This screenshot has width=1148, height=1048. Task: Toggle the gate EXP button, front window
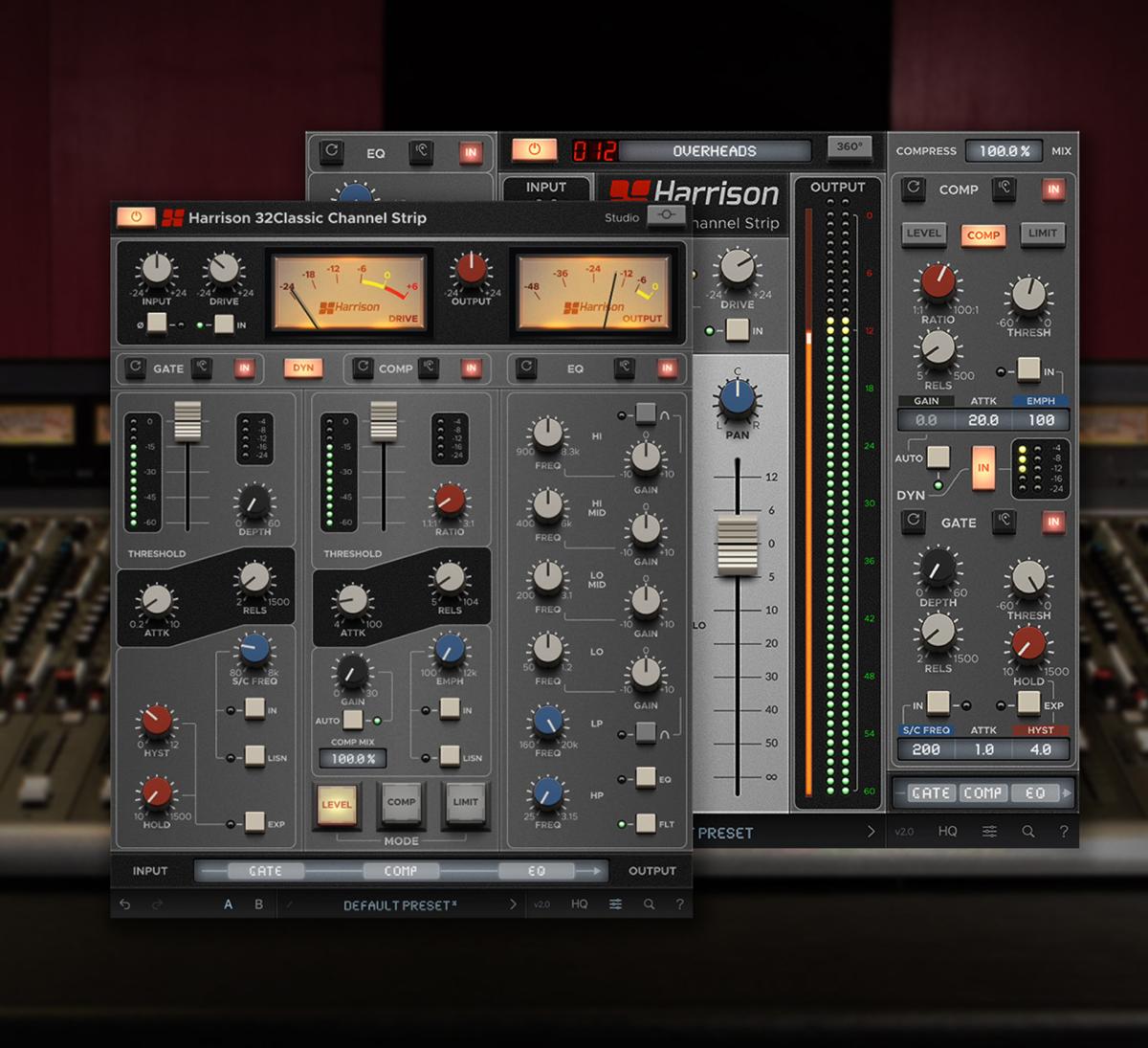tap(254, 822)
